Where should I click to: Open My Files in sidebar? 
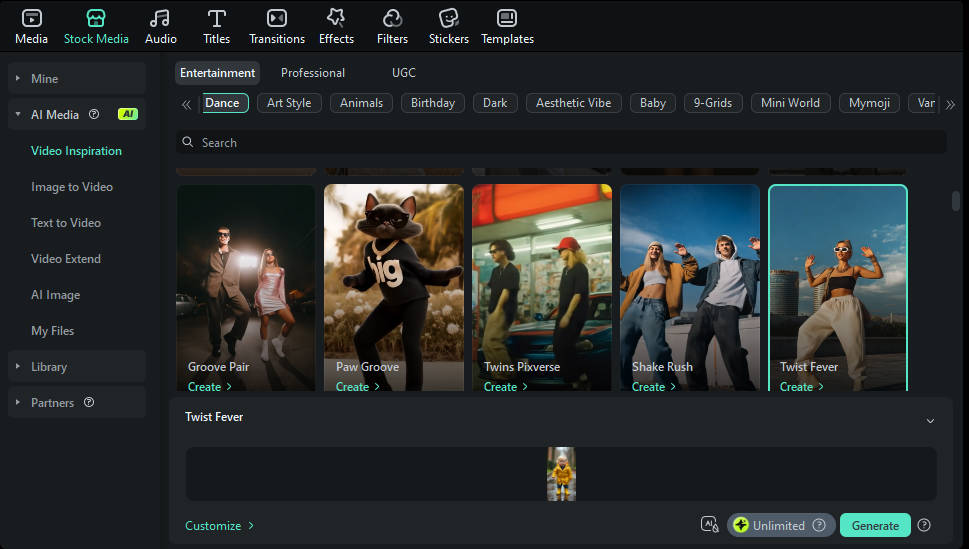[53, 331]
